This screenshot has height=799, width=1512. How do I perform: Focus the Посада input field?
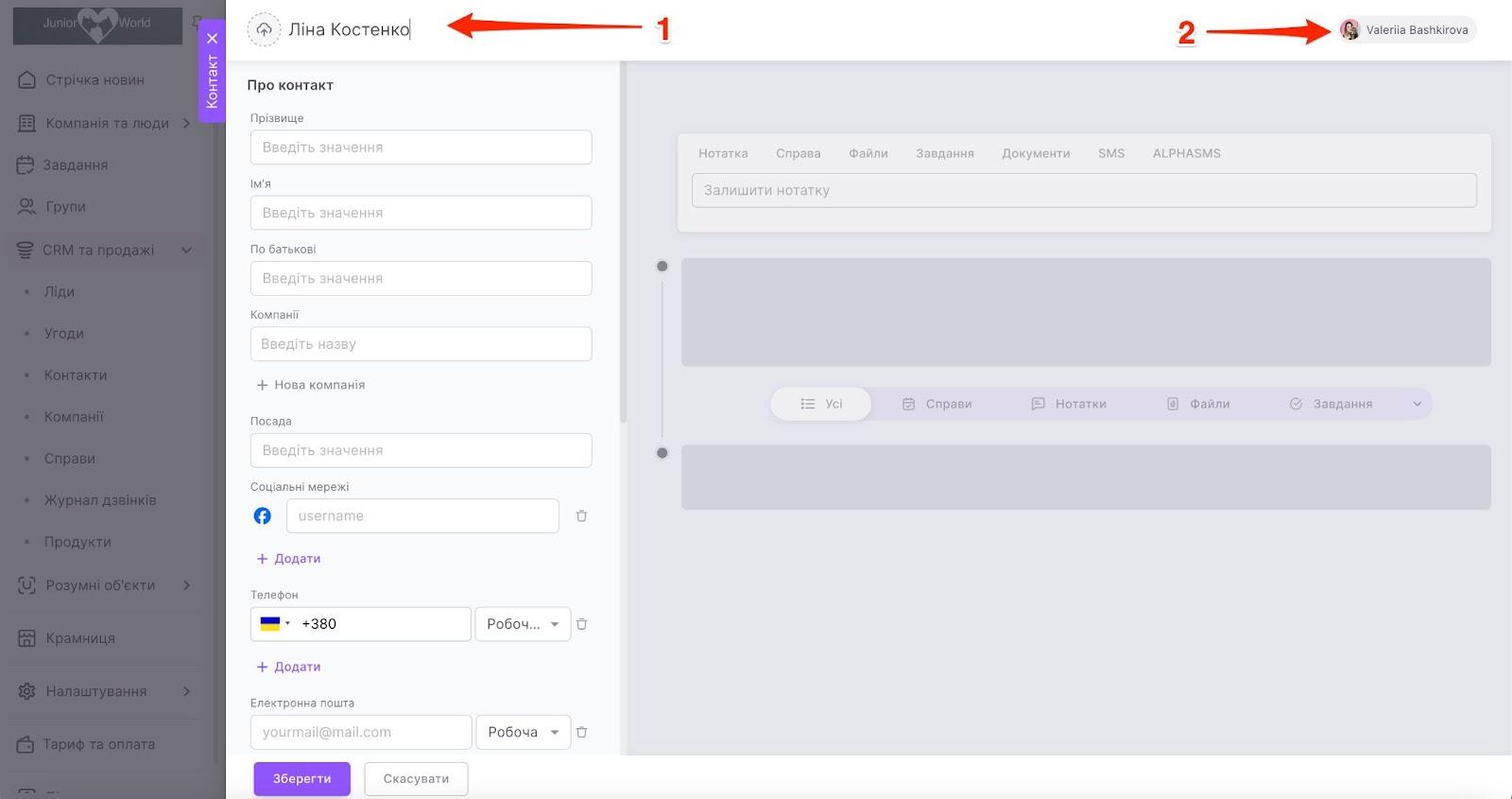[x=421, y=450]
